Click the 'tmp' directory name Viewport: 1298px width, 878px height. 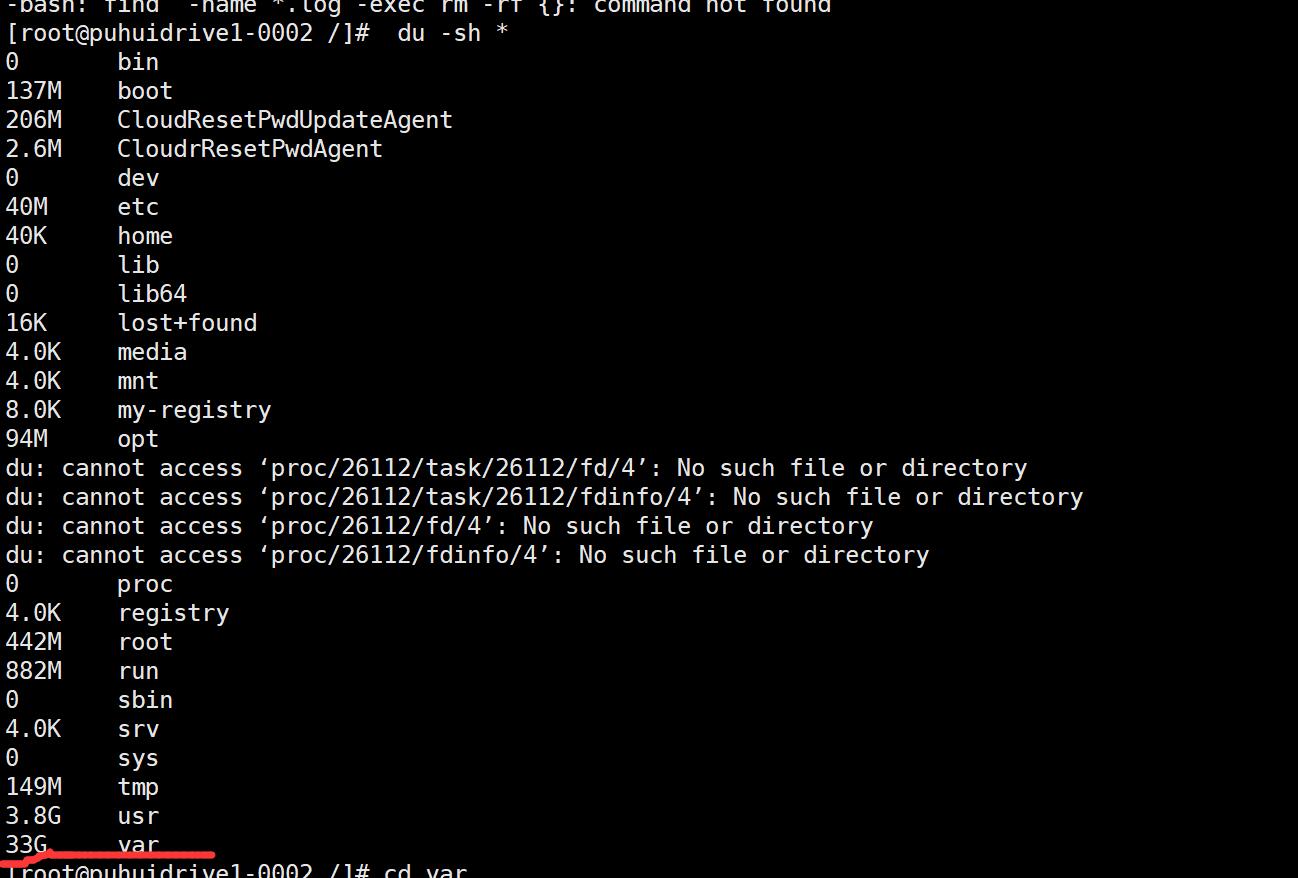[x=138, y=788]
